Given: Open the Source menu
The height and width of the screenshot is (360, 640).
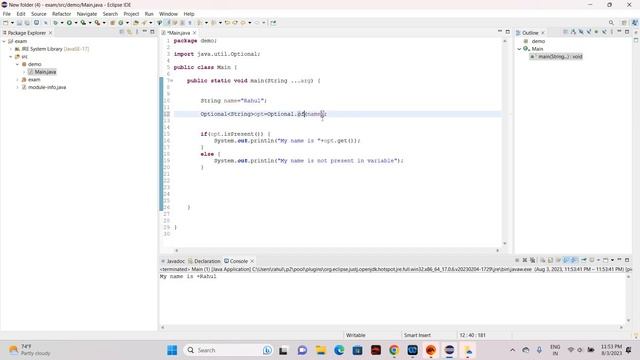Looking at the screenshot, I should (39, 14).
